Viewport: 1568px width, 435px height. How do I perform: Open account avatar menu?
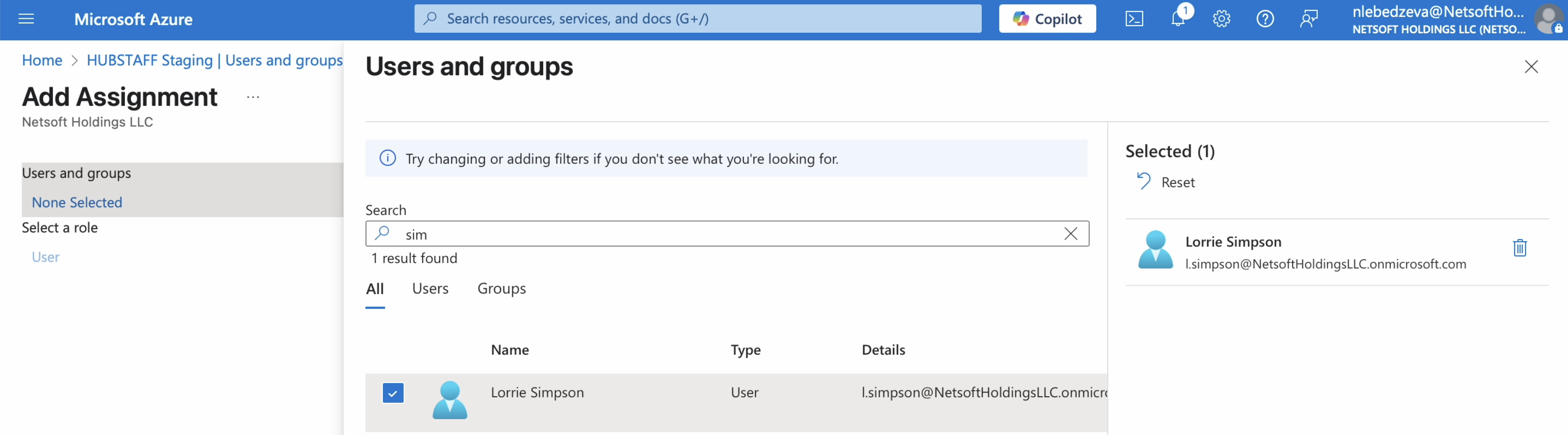[x=1549, y=19]
